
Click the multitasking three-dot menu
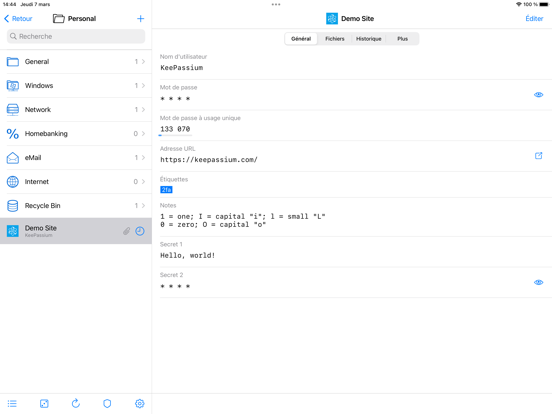tap(276, 5)
